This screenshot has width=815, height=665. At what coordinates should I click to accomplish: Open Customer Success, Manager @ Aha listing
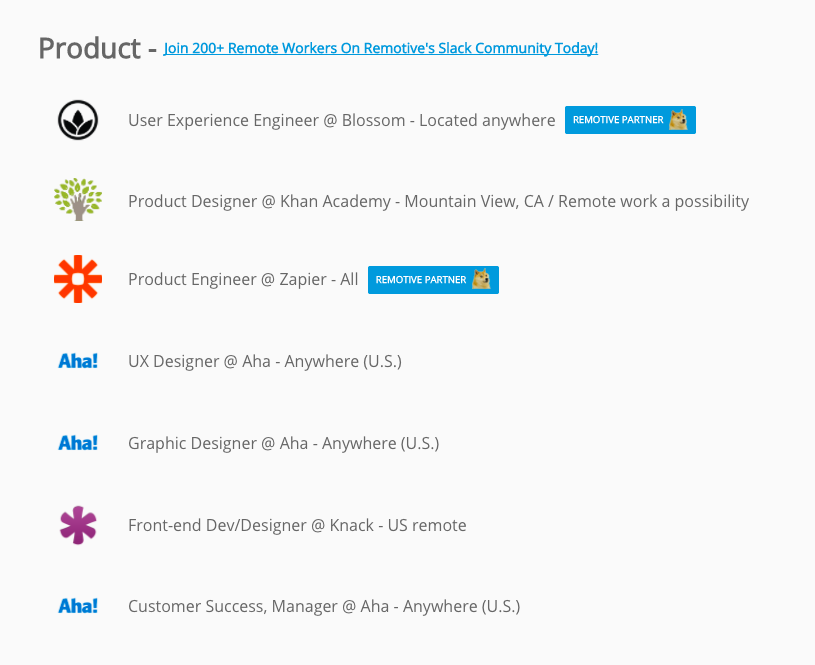pyautogui.click(x=324, y=606)
